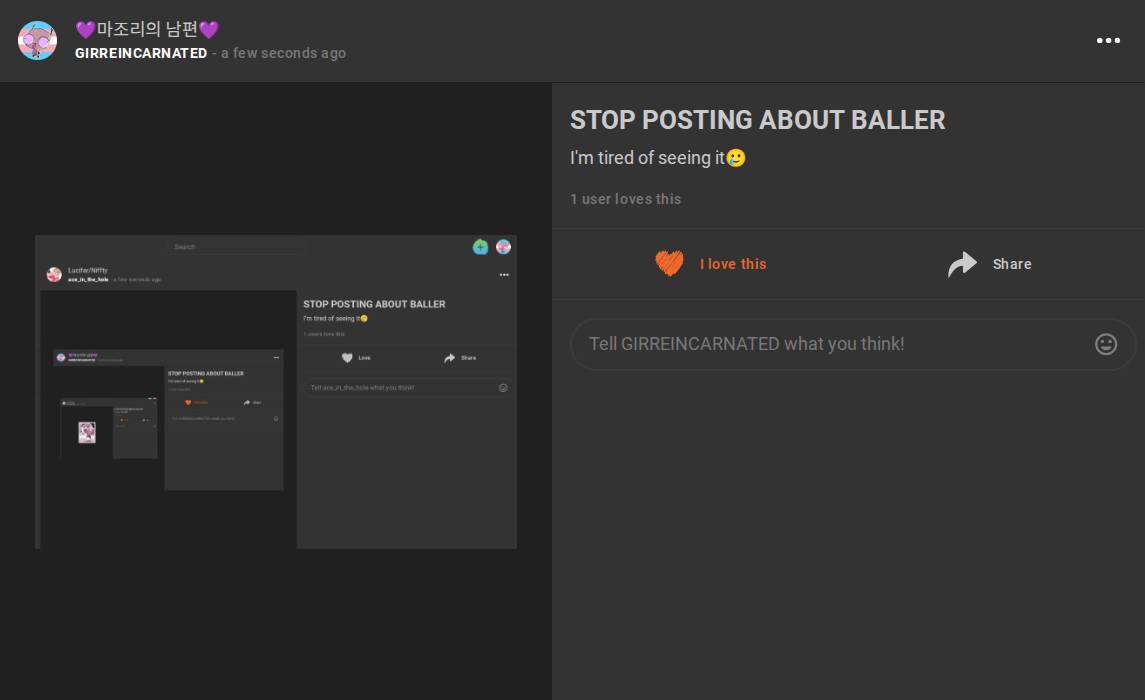Open GIRREINCARNATED's profile avatar
Image resolution: width=1145 pixels, height=700 pixels.
coord(37,40)
